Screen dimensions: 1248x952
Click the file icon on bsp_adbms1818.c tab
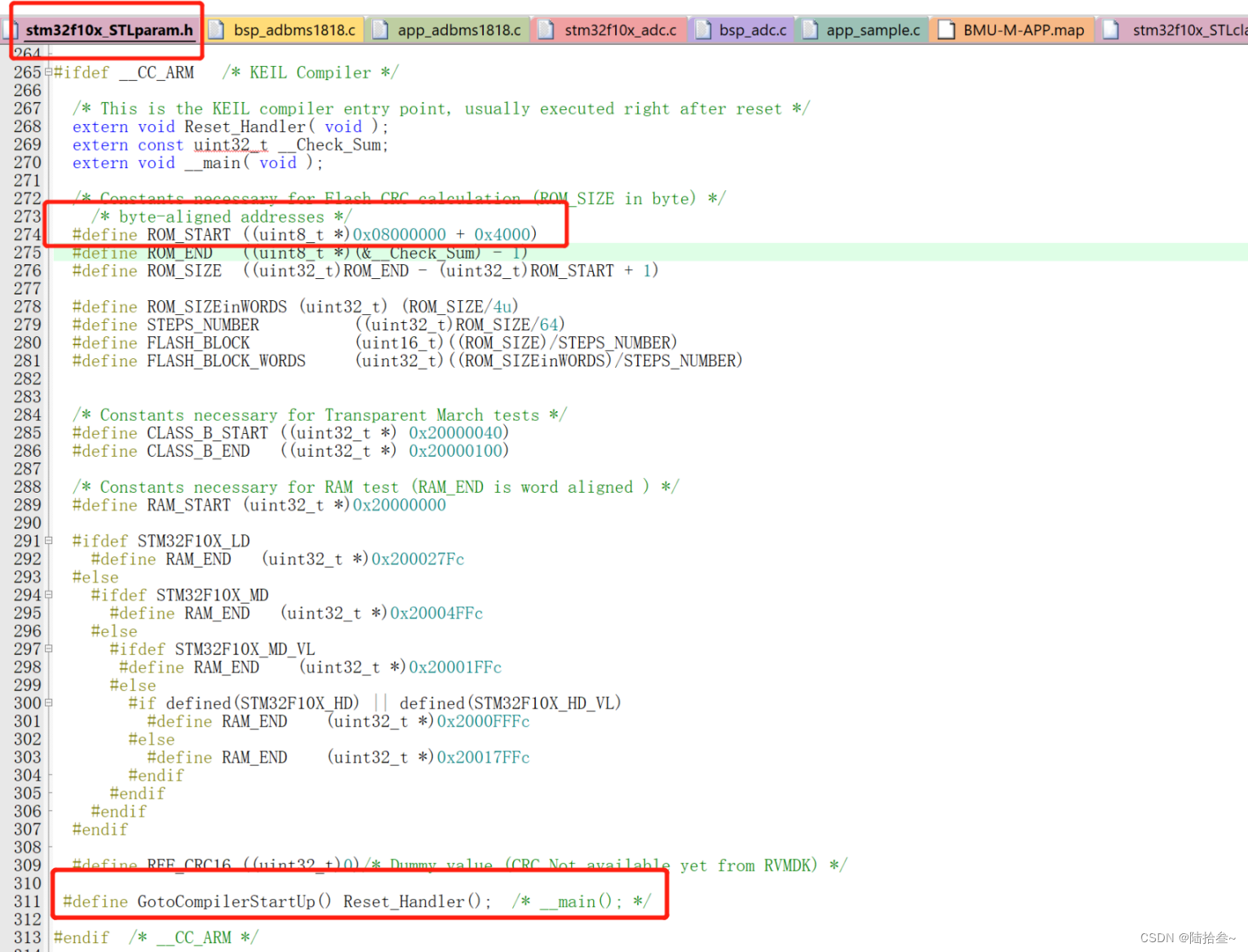point(216,29)
